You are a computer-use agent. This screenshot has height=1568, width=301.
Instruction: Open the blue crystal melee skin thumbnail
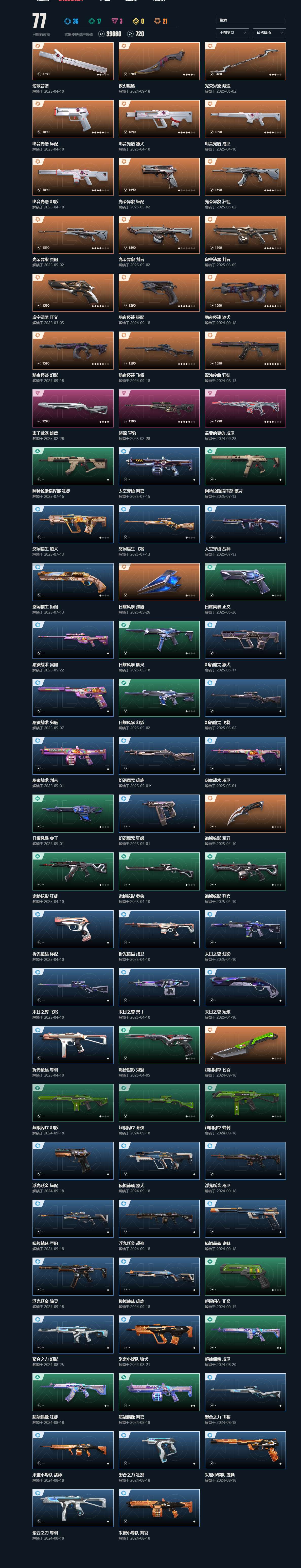click(x=159, y=581)
